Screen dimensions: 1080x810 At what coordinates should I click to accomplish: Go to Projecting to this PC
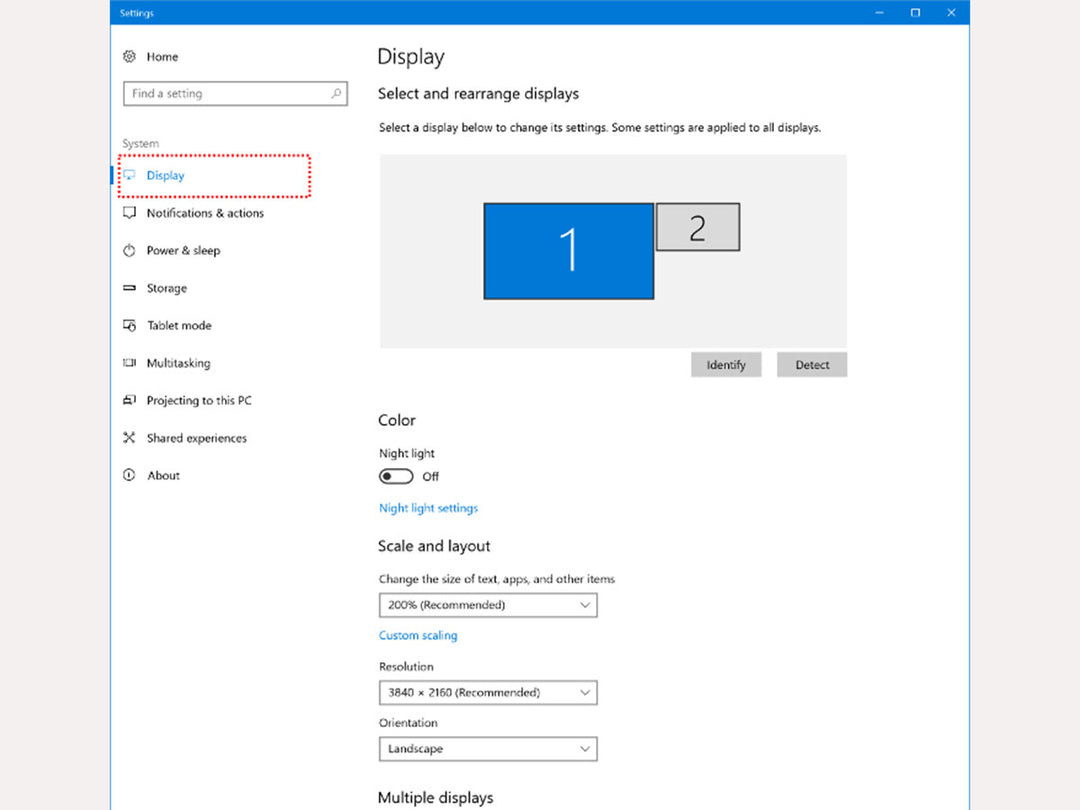(199, 401)
